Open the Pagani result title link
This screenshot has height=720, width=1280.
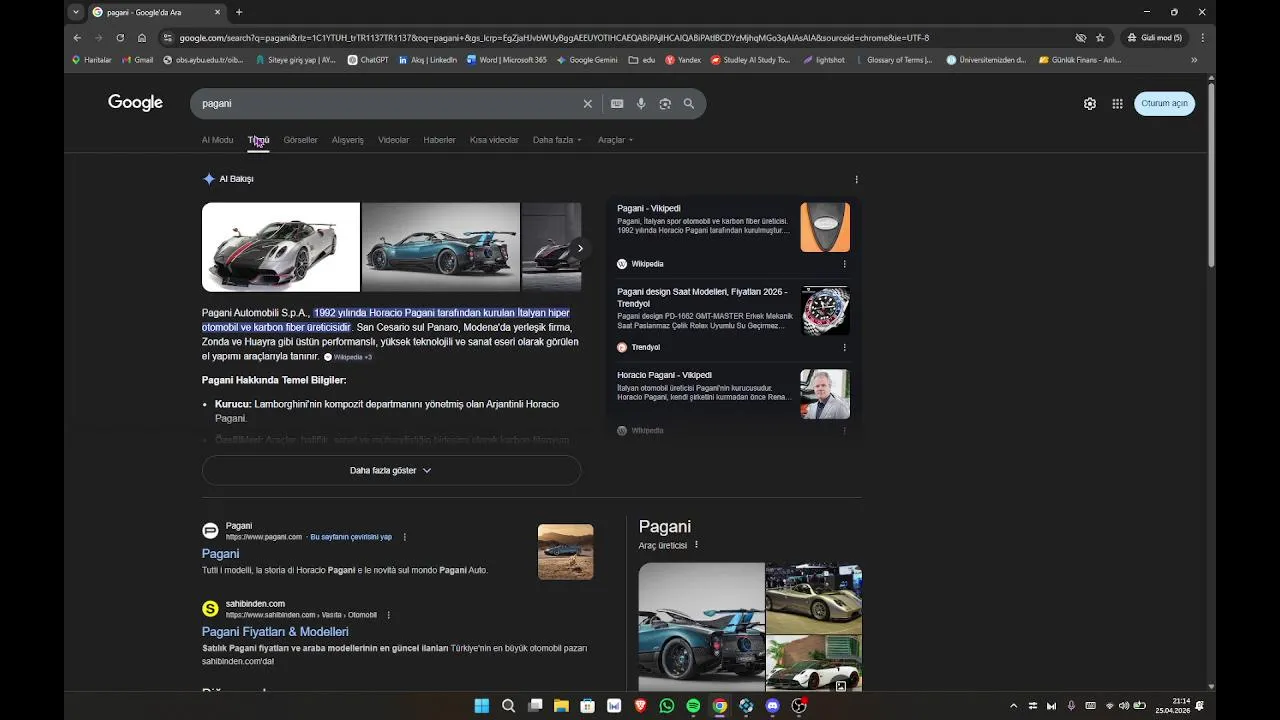[x=220, y=554]
